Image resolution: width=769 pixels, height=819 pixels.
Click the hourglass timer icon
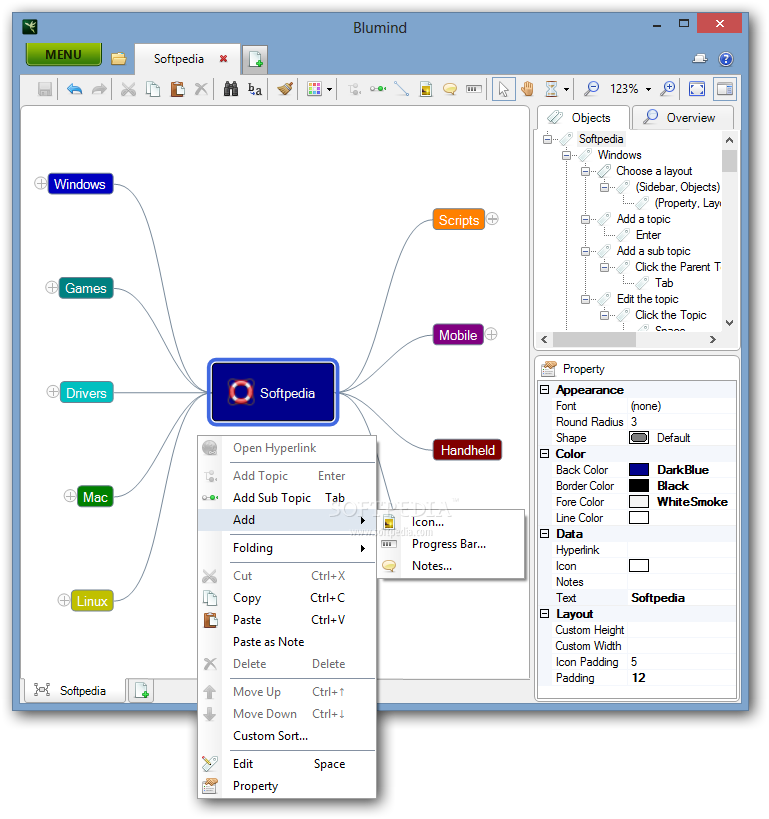click(551, 89)
